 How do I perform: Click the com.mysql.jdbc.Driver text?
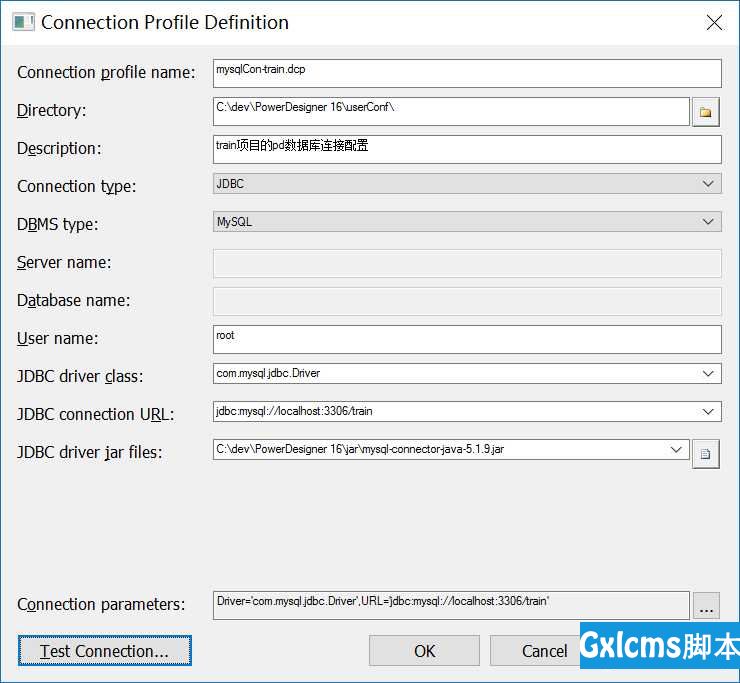click(268, 373)
